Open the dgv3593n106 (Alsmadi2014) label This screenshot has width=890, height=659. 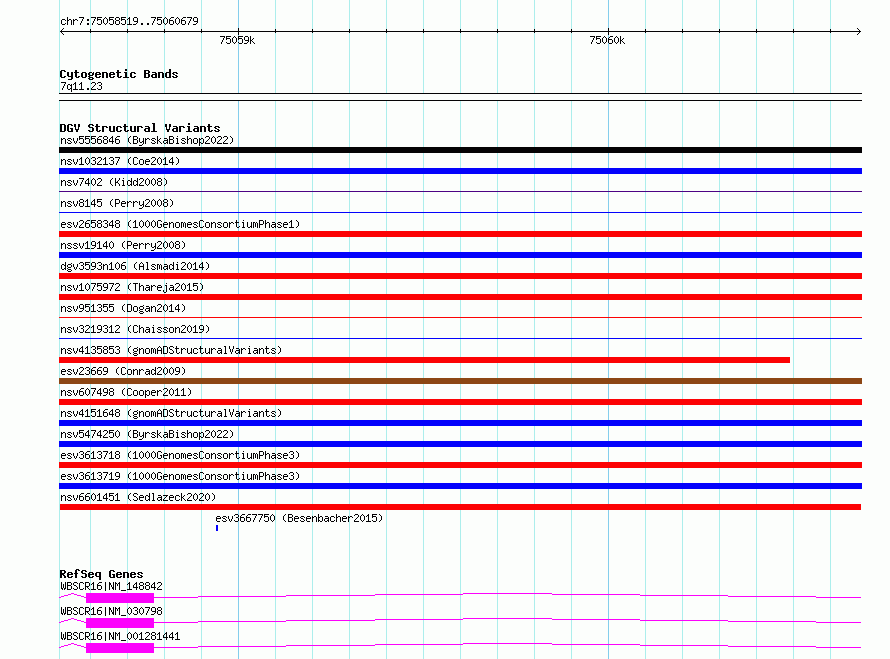click(x=135, y=266)
